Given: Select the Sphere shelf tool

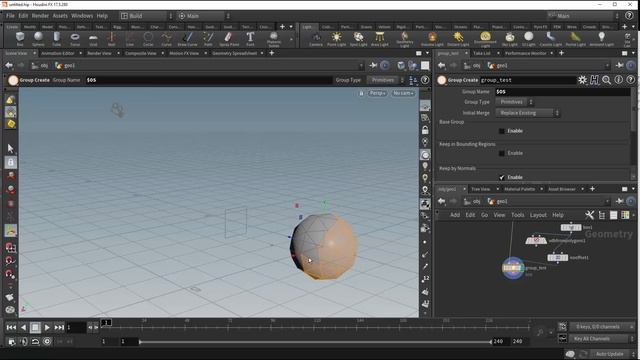Looking at the screenshot, I should [x=38, y=39].
